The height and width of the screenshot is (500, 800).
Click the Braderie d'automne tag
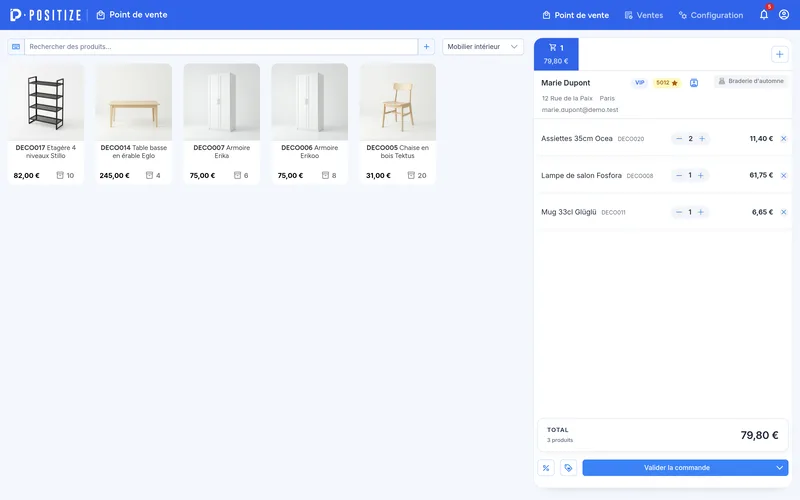pos(751,81)
